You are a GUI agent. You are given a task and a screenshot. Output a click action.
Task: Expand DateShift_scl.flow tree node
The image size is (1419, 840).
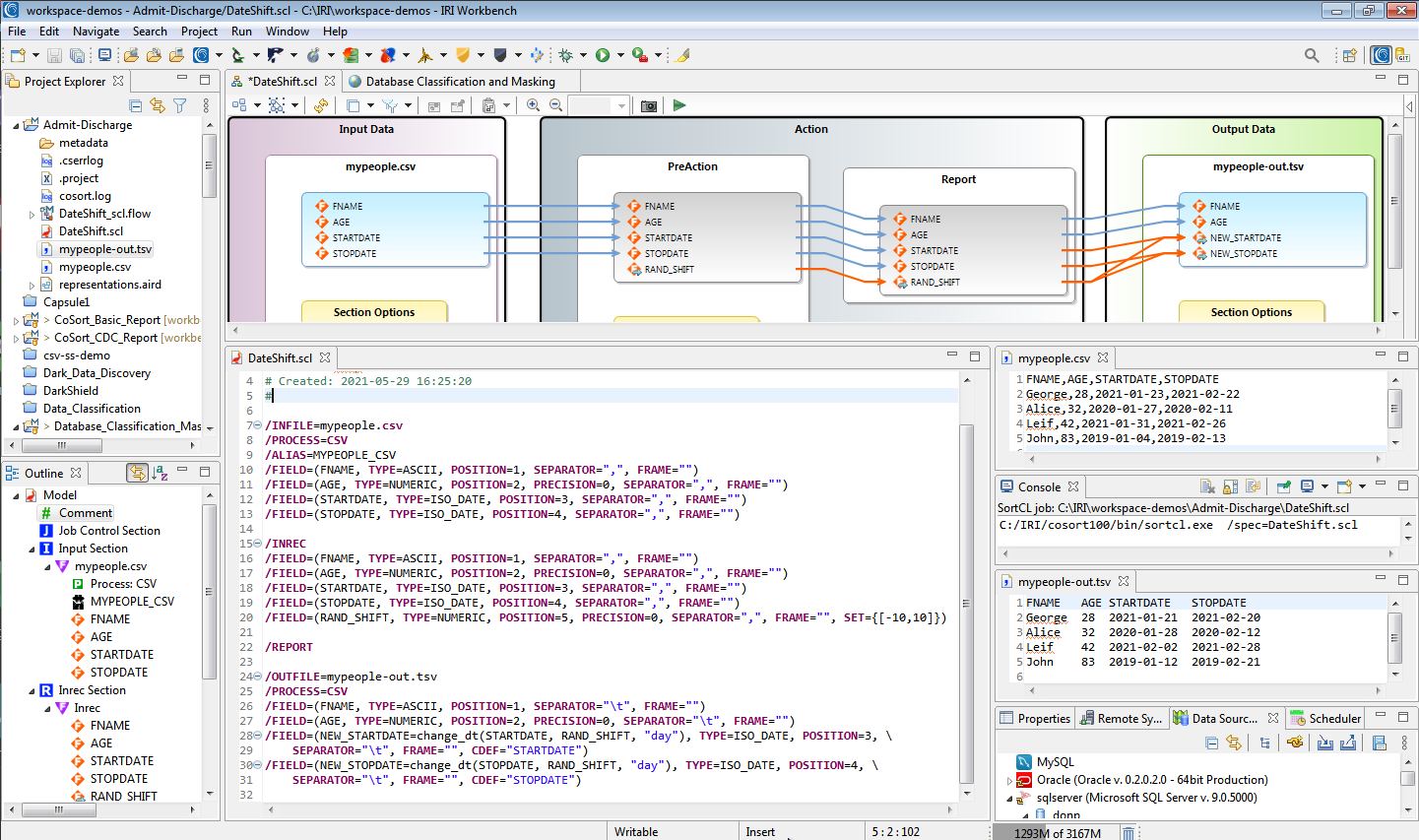click(32, 215)
